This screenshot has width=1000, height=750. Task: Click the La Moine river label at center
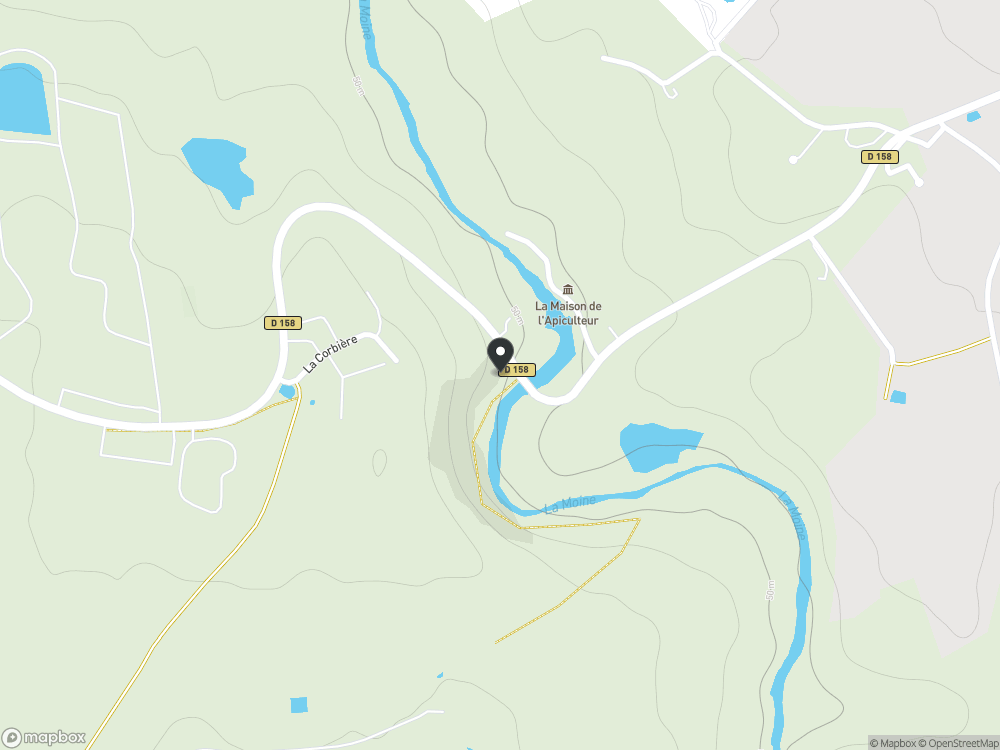(570, 504)
